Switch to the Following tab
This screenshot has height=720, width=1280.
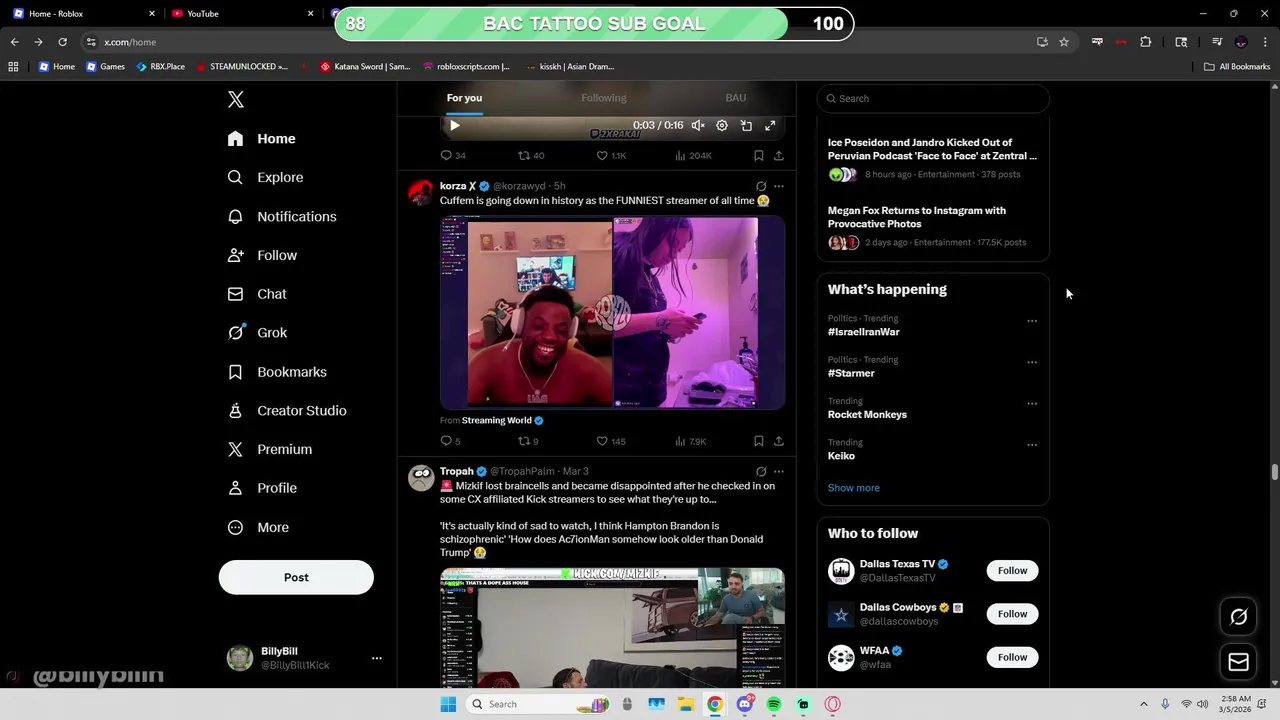[604, 98]
